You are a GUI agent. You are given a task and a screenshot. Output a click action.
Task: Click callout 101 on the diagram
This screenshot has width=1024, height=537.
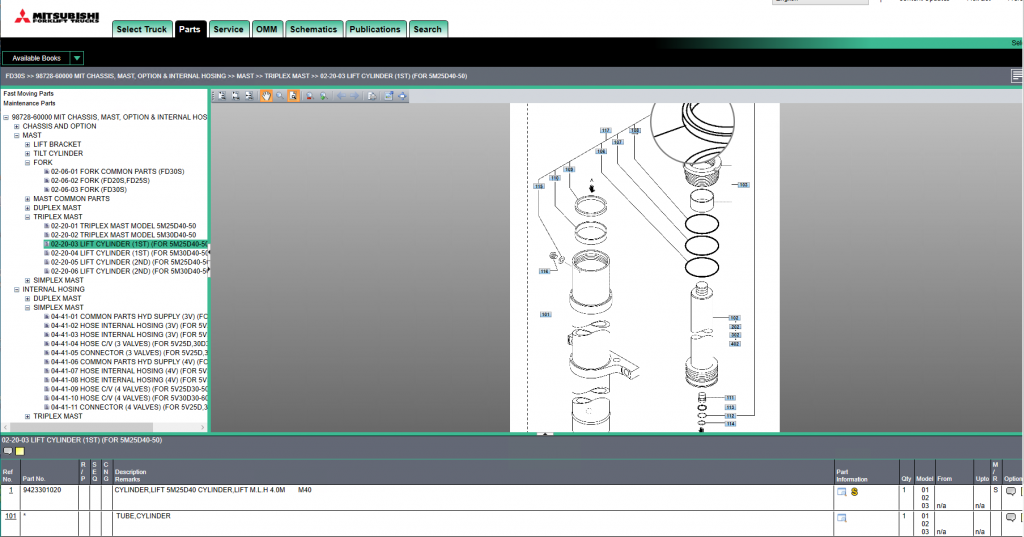point(545,314)
